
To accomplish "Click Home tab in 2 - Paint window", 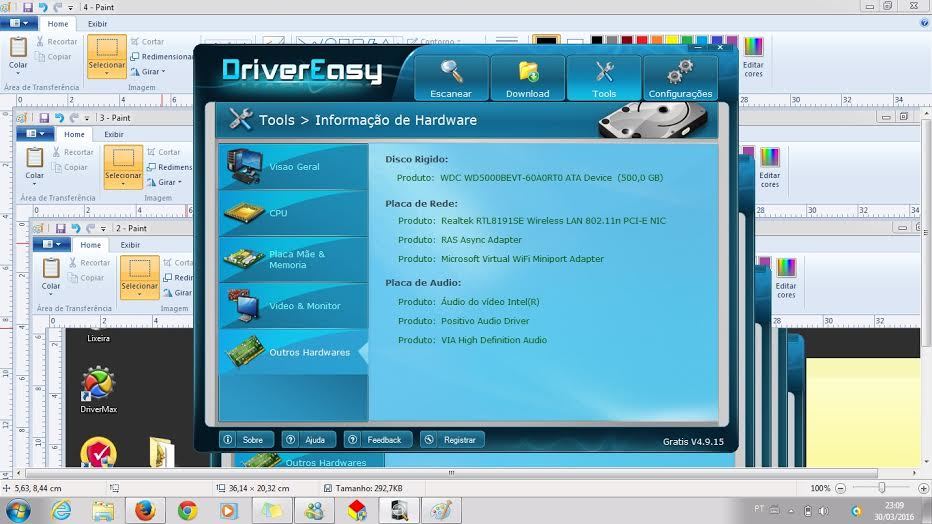I will click(90, 245).
